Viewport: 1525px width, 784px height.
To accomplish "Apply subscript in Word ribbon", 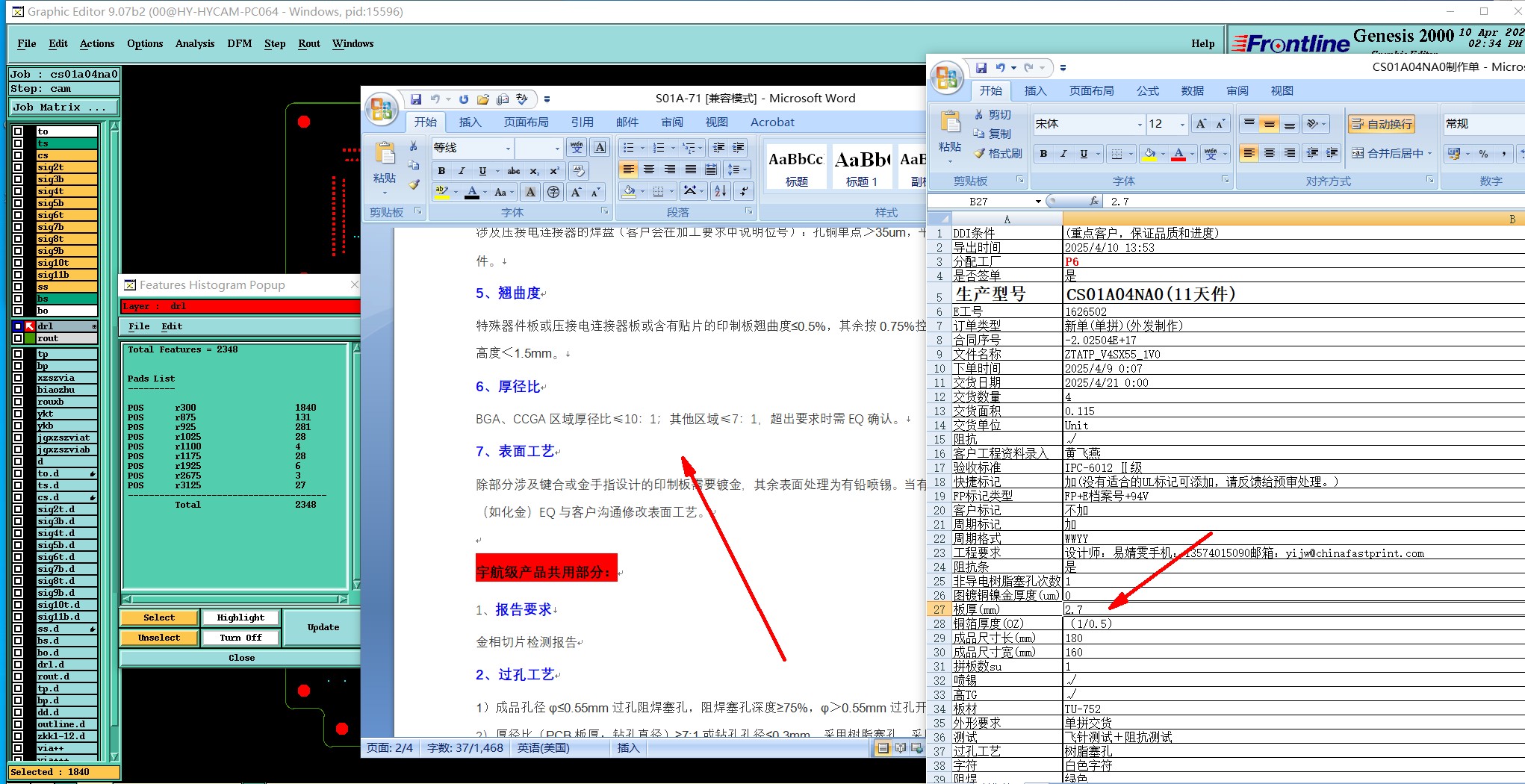I will click(534, 171).
